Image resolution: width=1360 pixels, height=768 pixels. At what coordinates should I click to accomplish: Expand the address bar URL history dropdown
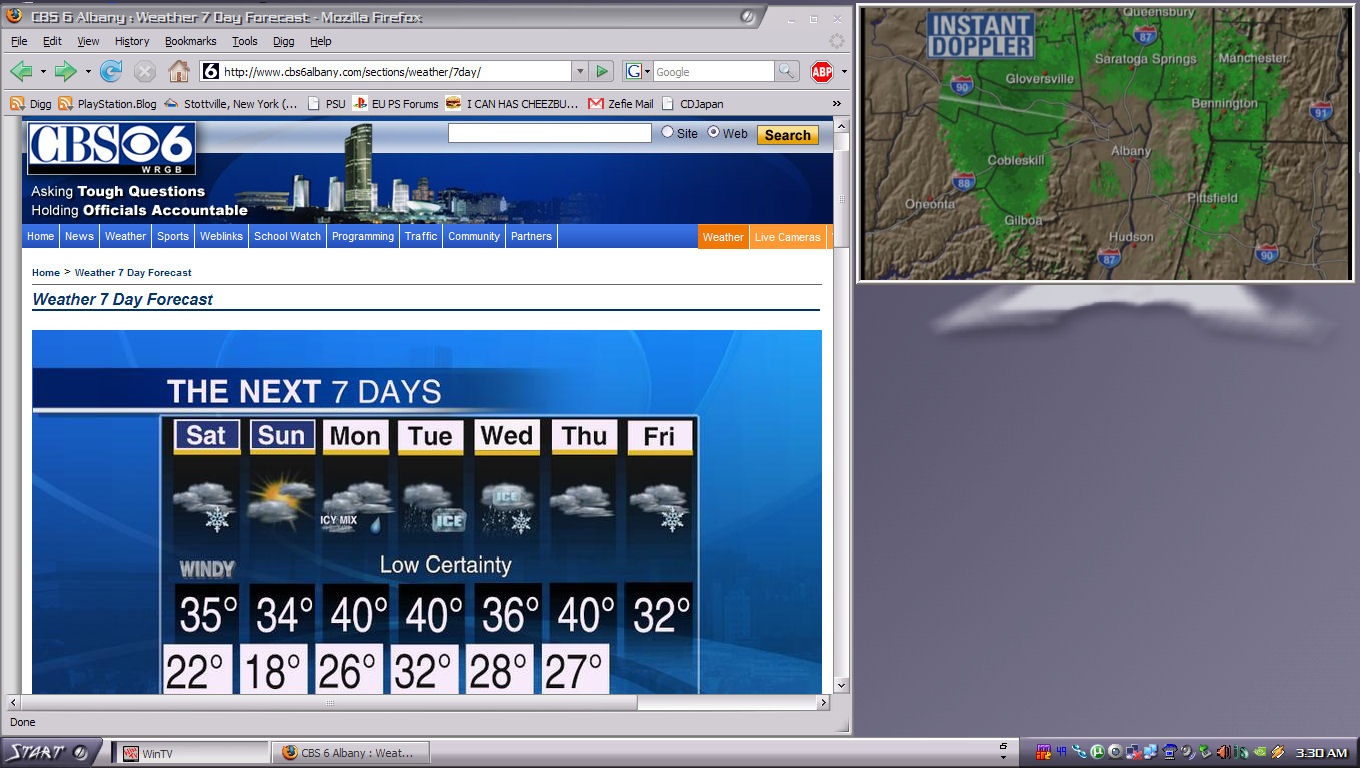[x=579, y=71]
